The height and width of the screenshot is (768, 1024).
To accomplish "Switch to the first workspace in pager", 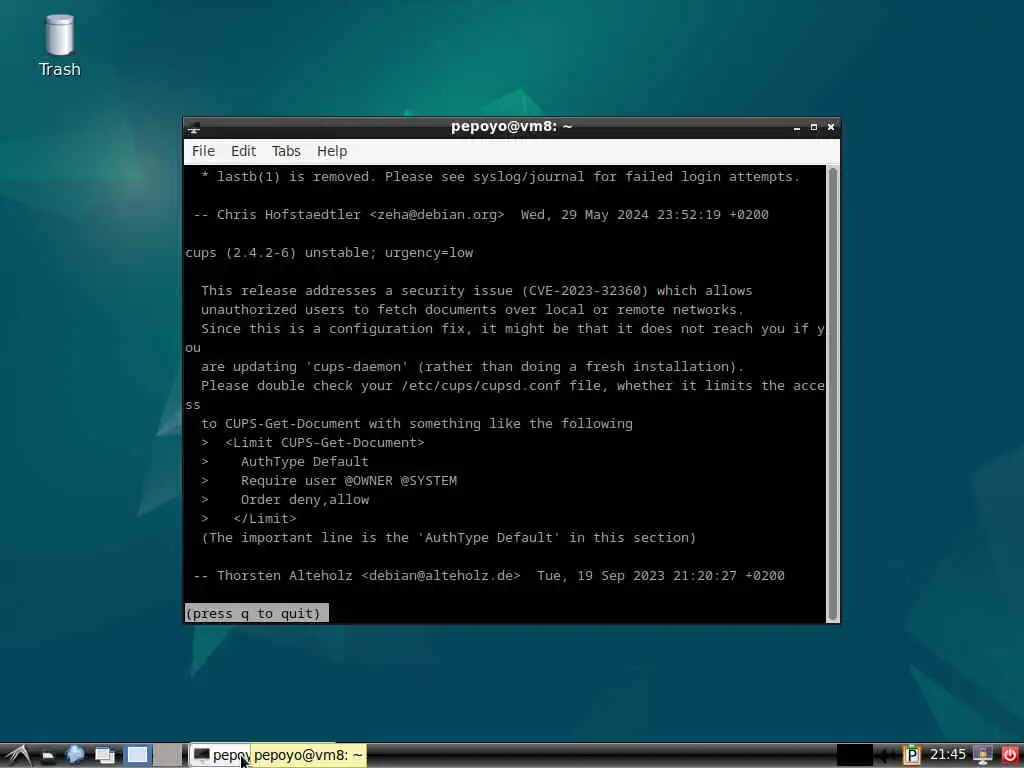I will [137, 755].
